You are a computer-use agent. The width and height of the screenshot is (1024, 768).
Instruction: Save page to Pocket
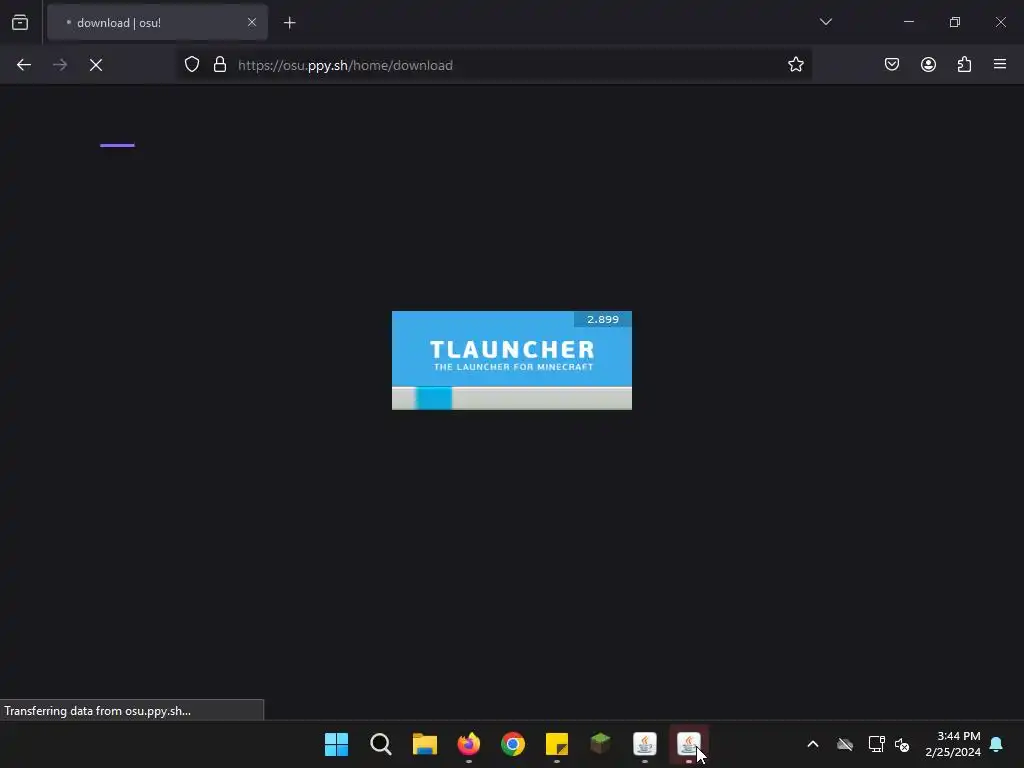coord(891,64)
